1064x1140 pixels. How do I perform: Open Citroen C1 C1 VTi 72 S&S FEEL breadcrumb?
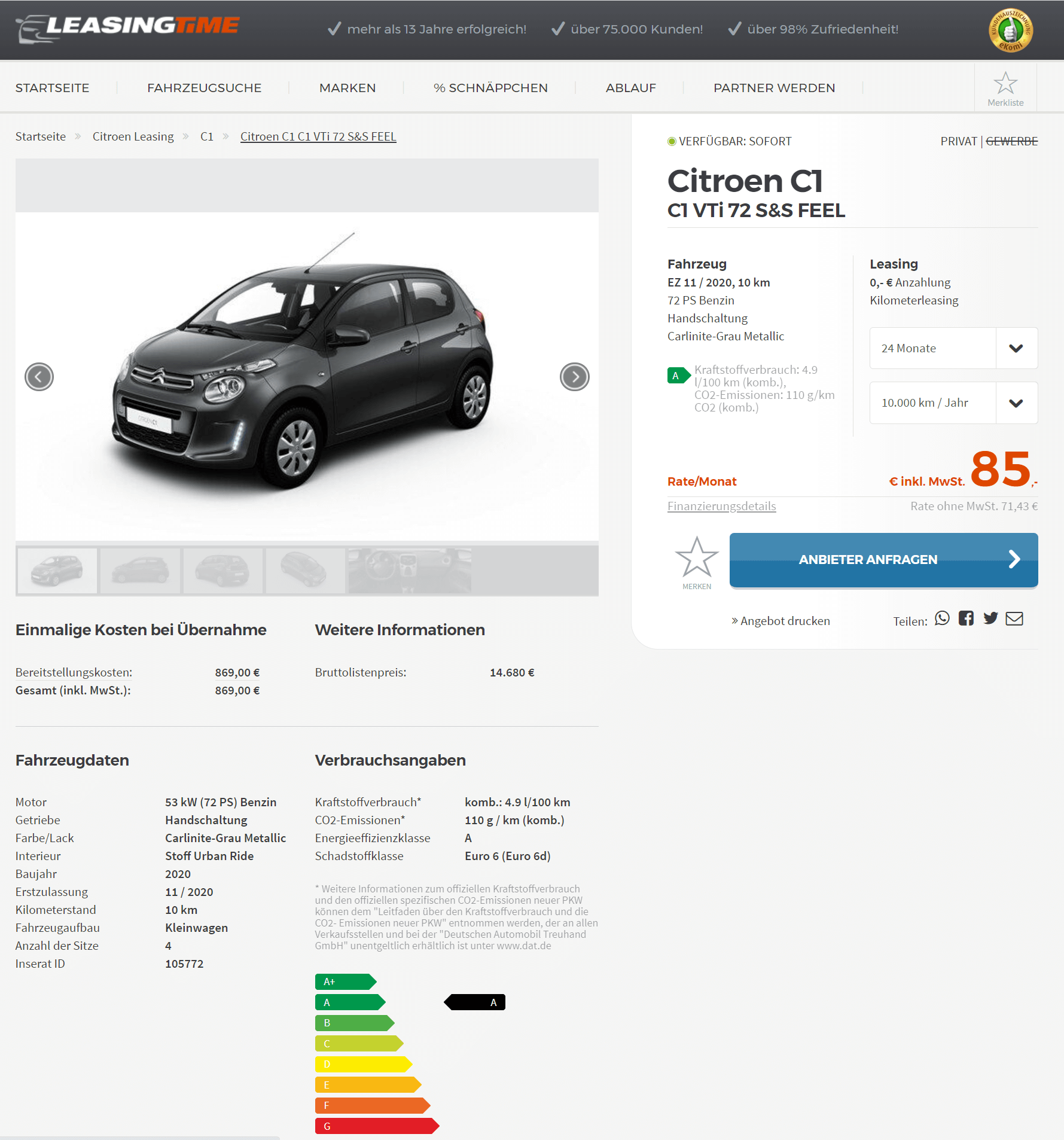[318, 136]
